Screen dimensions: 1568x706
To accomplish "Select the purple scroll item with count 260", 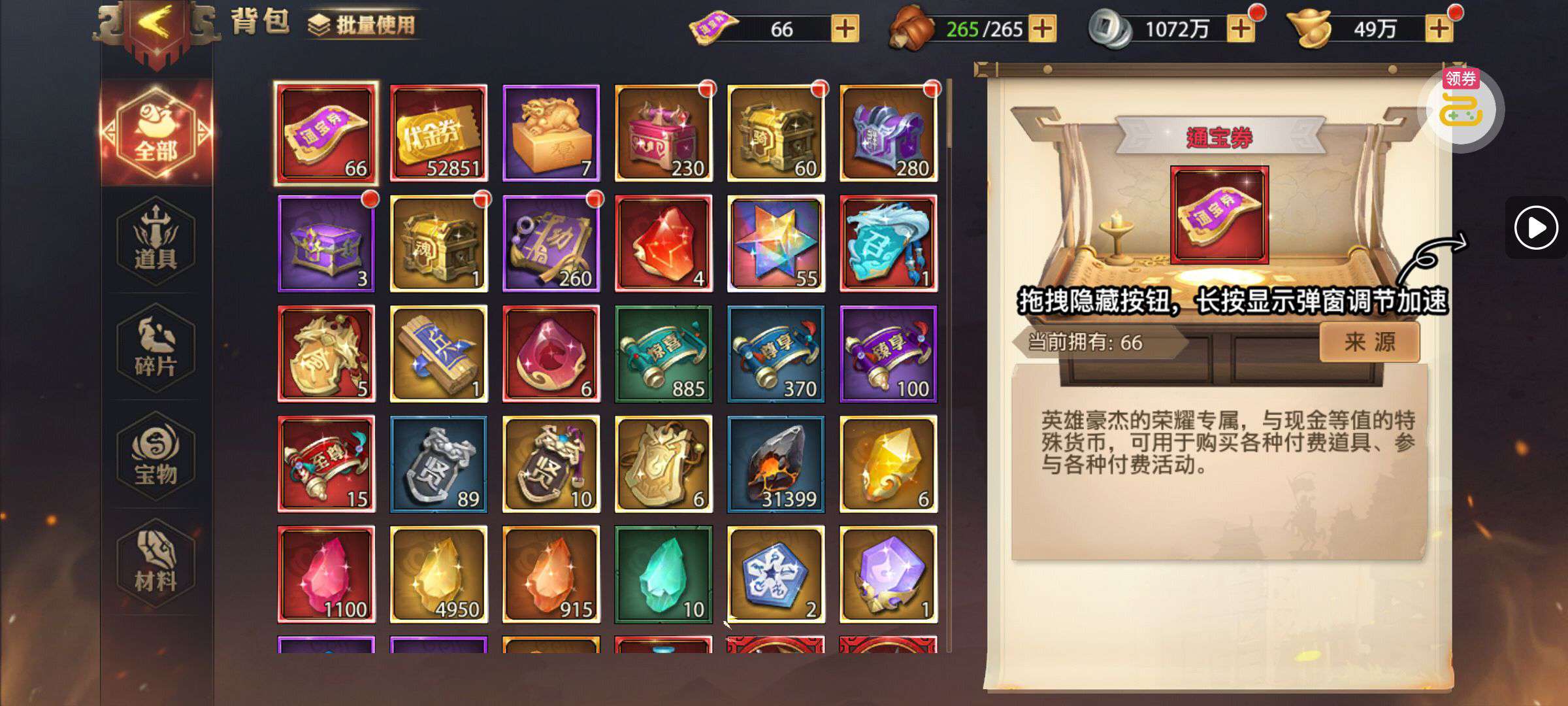I will (551, 243).
